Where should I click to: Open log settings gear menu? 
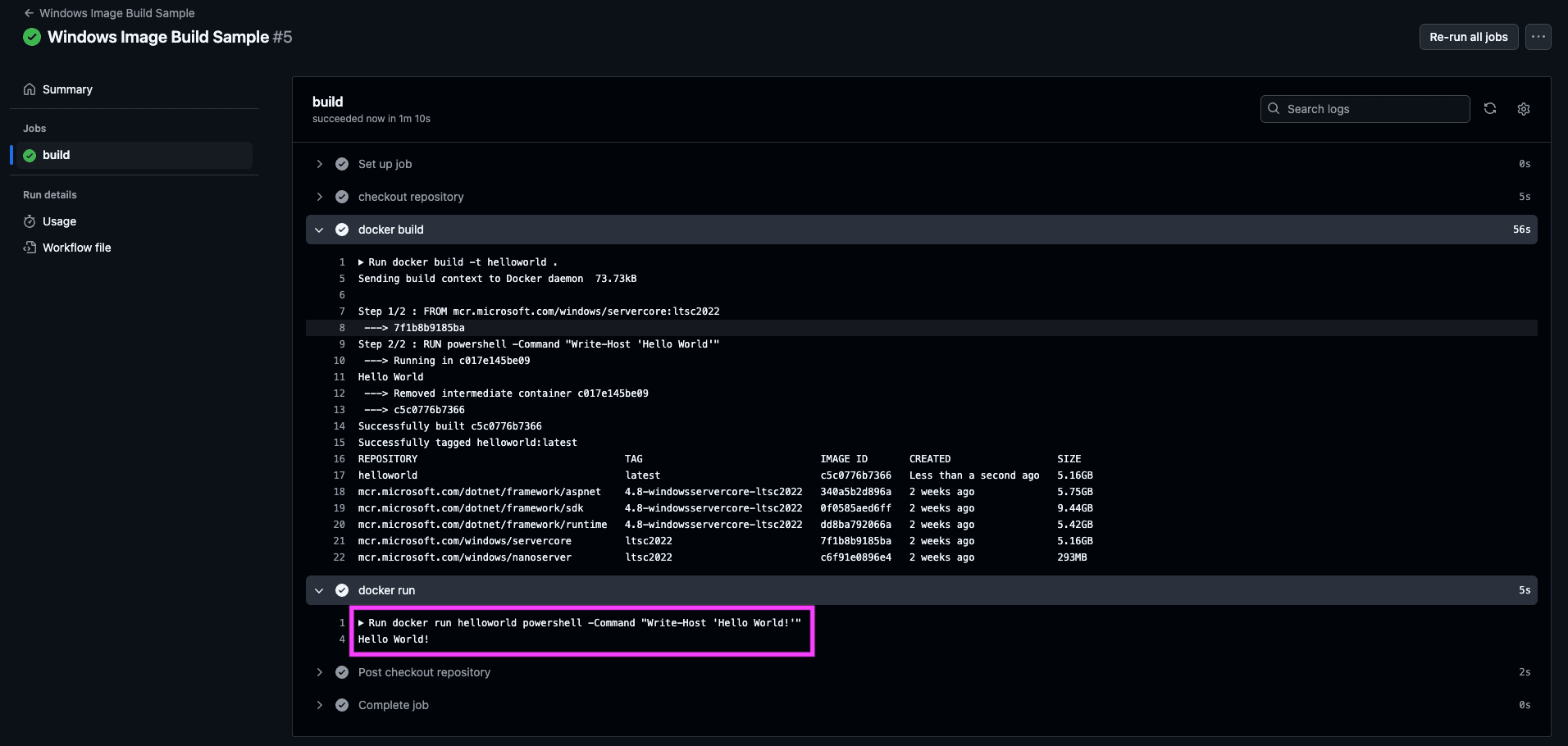1524,109
